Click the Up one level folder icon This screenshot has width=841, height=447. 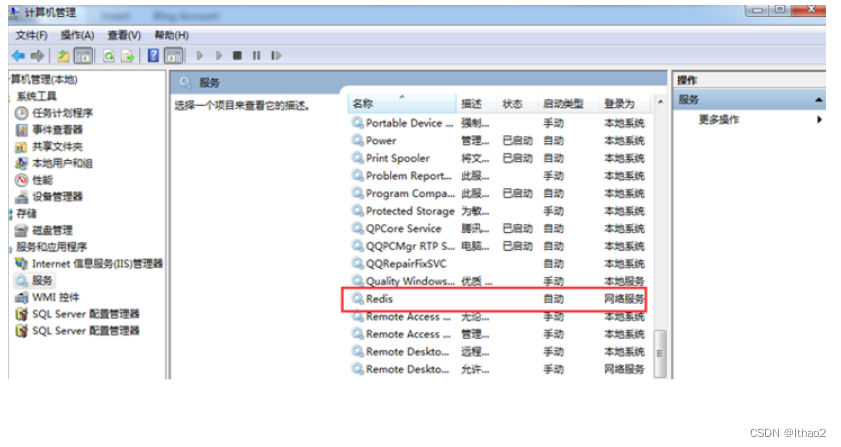63,56
